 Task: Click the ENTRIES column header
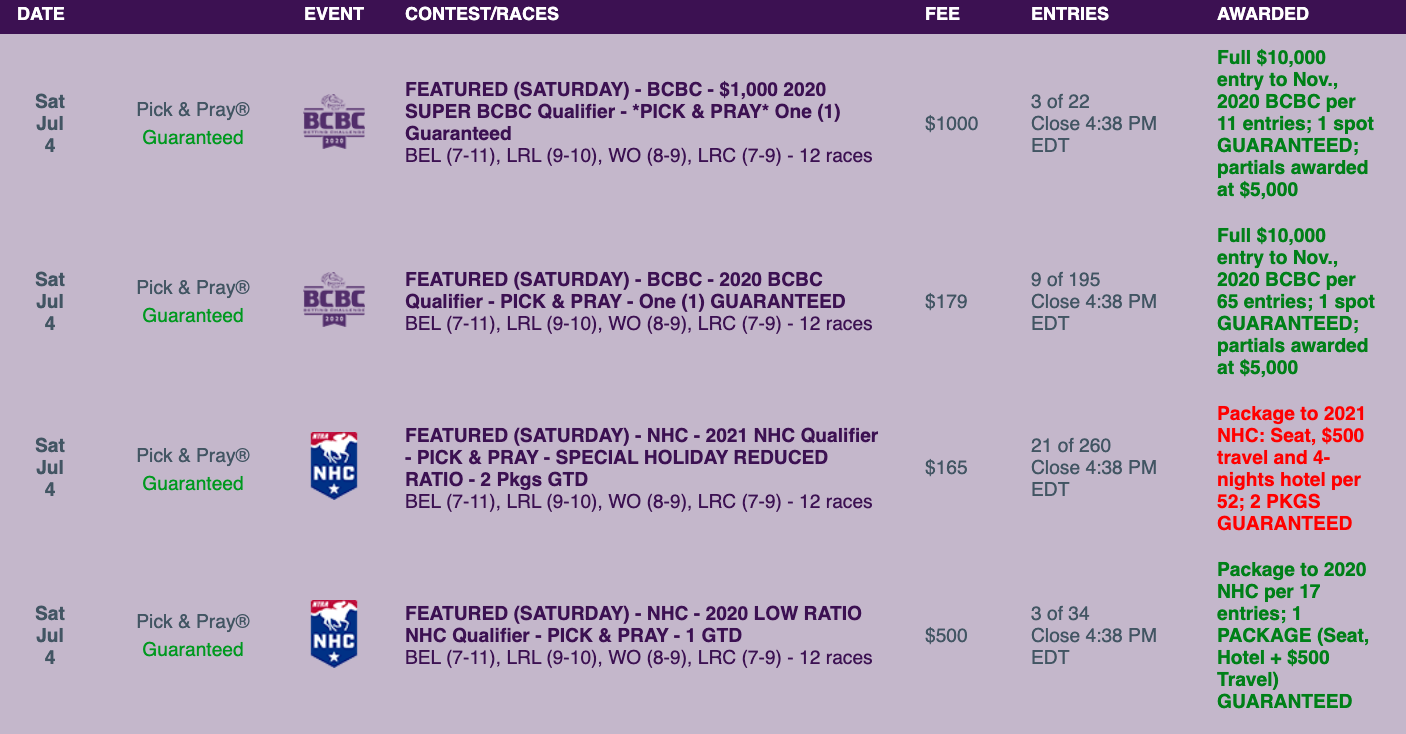tap(1070, 14)
